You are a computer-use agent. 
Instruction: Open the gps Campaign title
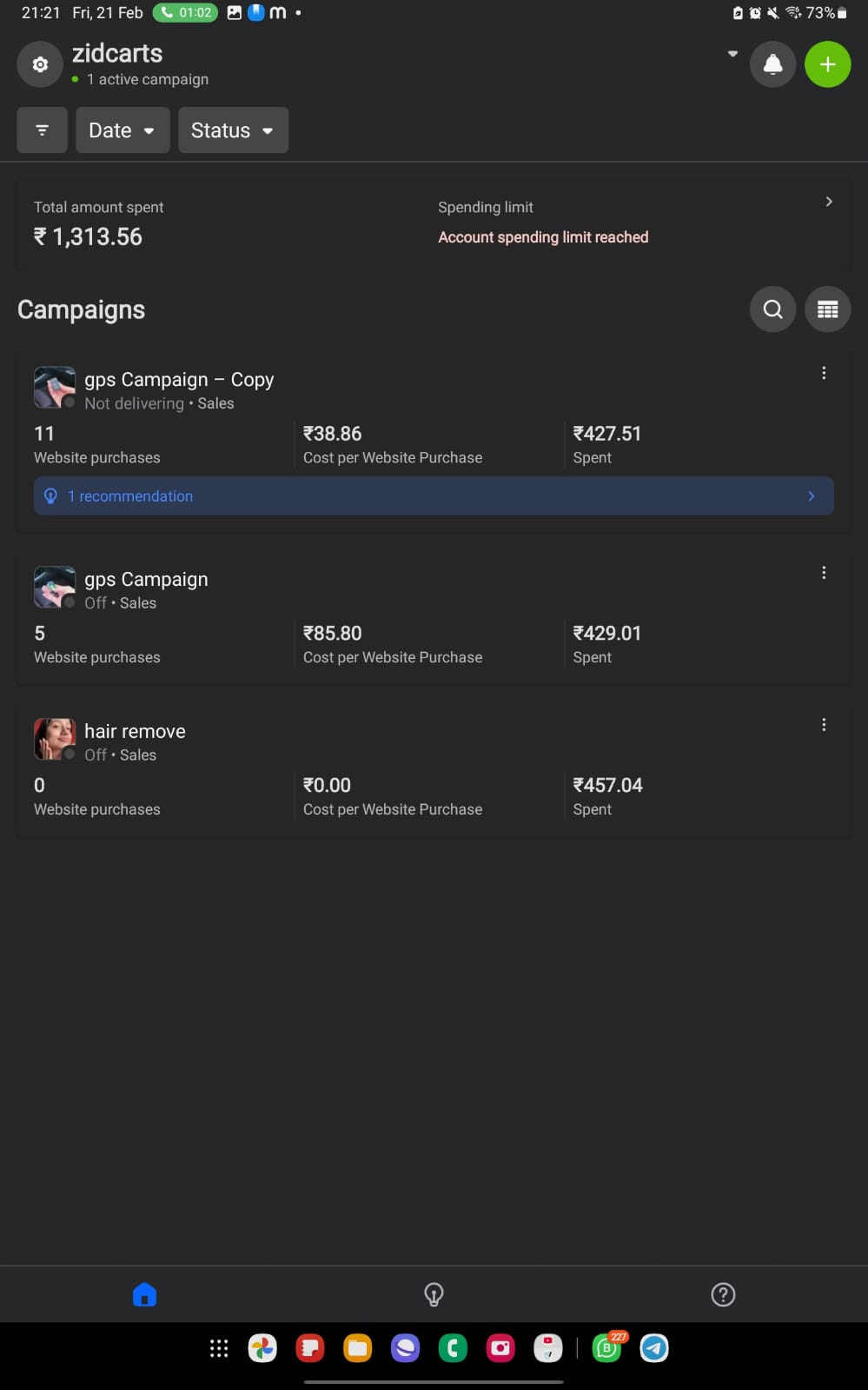click(x=146, y=580)
